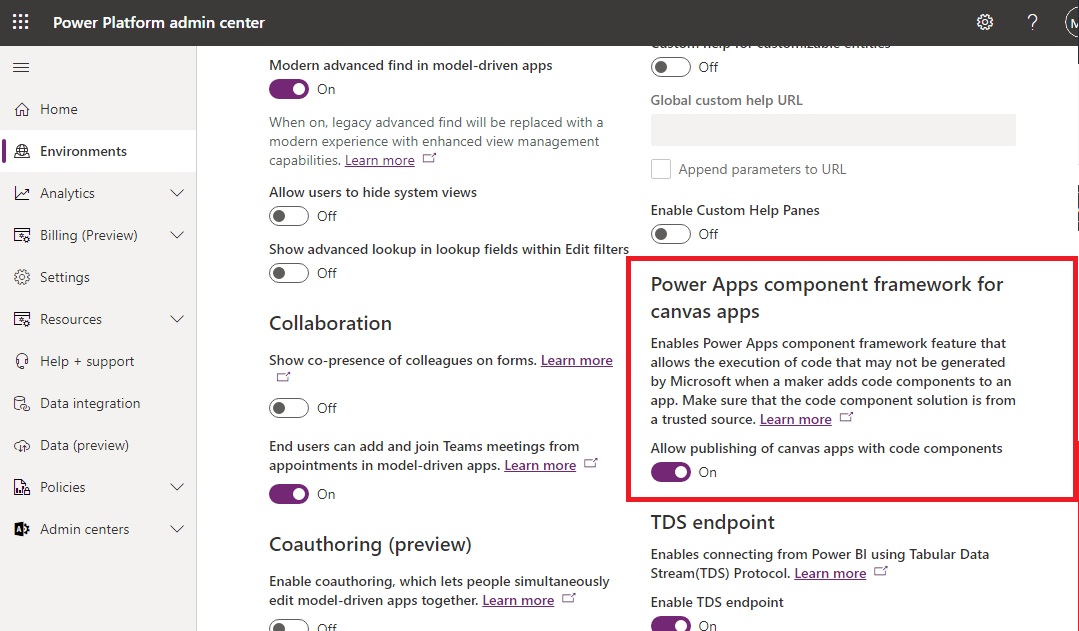
Task: Select Data (preview) in the sidebar
Action: pos(83,445)
